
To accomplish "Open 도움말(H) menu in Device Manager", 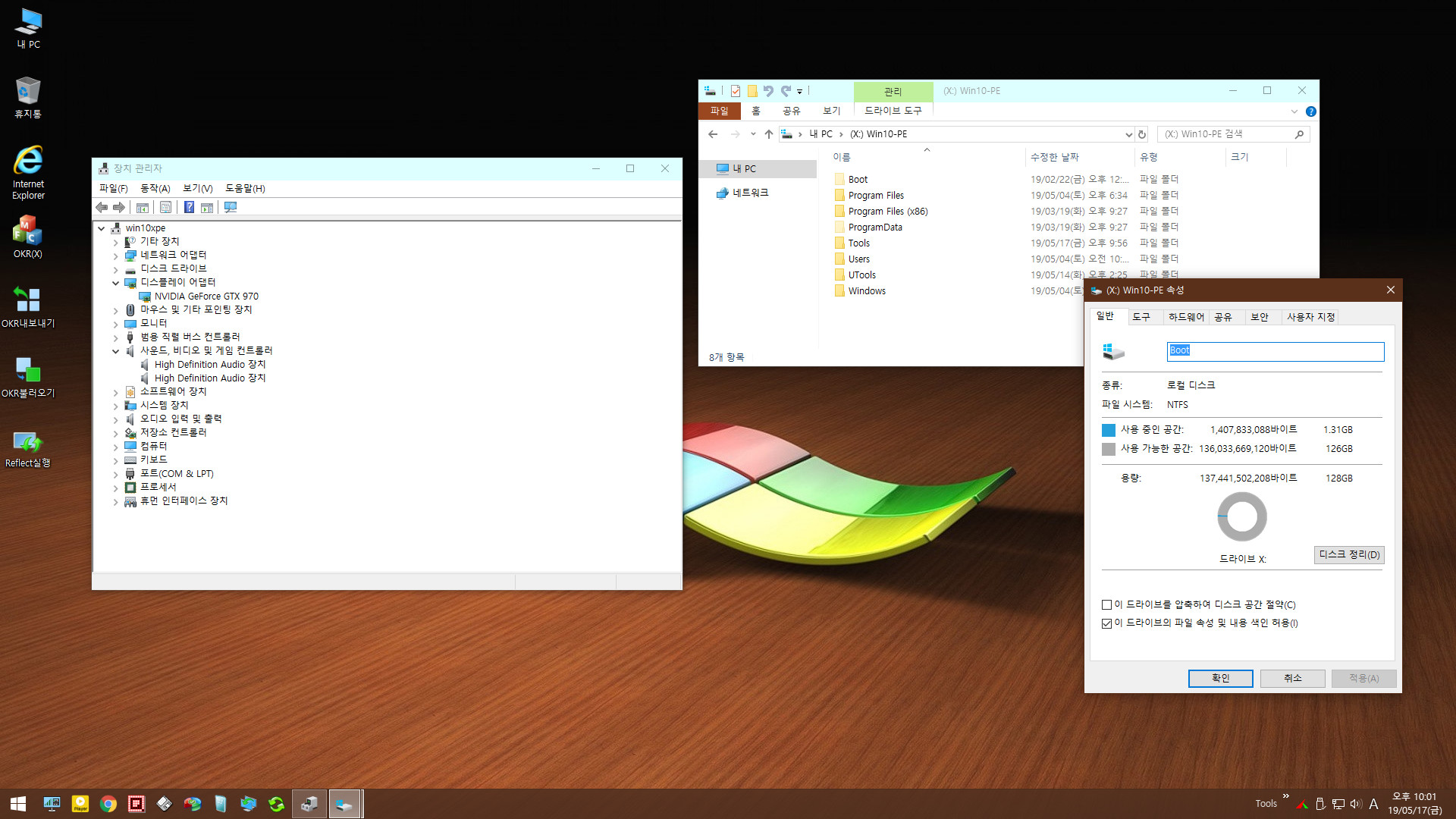I will click(245, 188).
